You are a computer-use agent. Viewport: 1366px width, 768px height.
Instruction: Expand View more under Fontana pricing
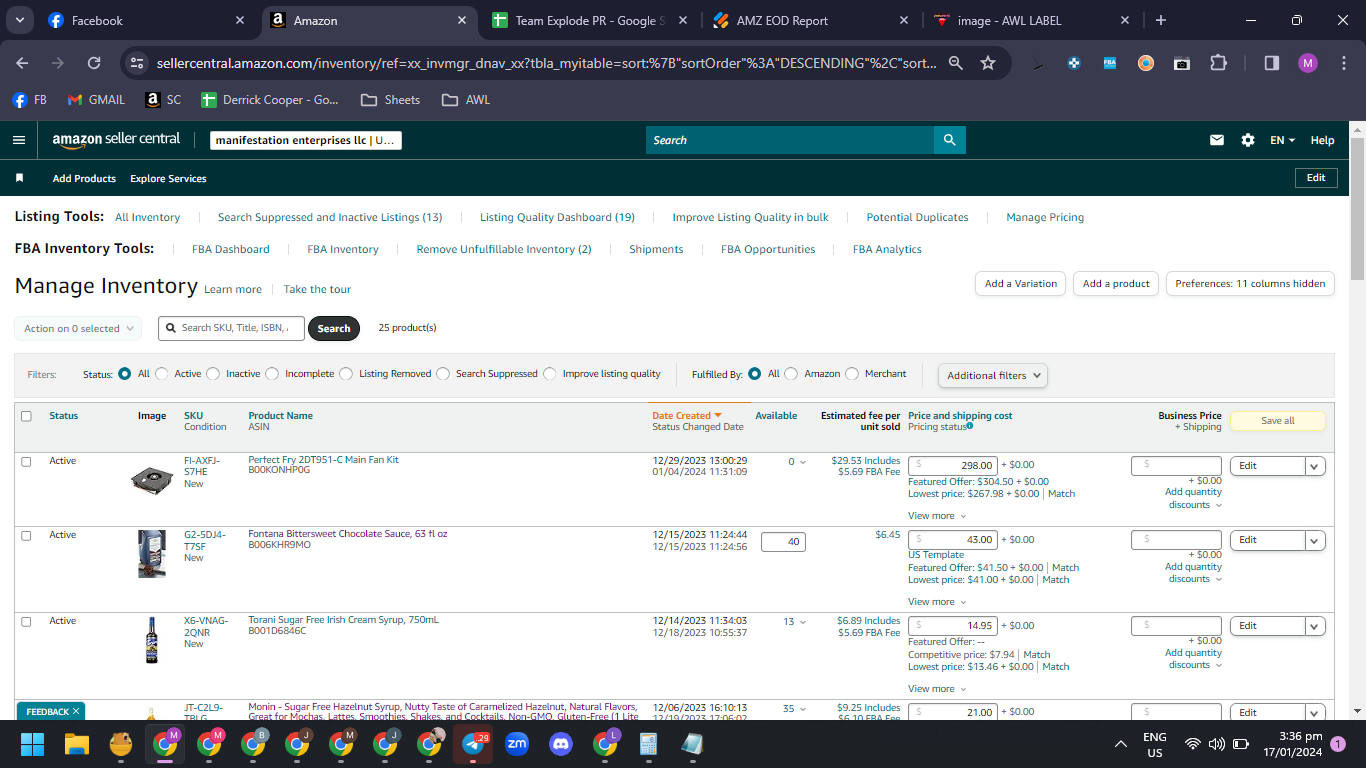(937, 602)
